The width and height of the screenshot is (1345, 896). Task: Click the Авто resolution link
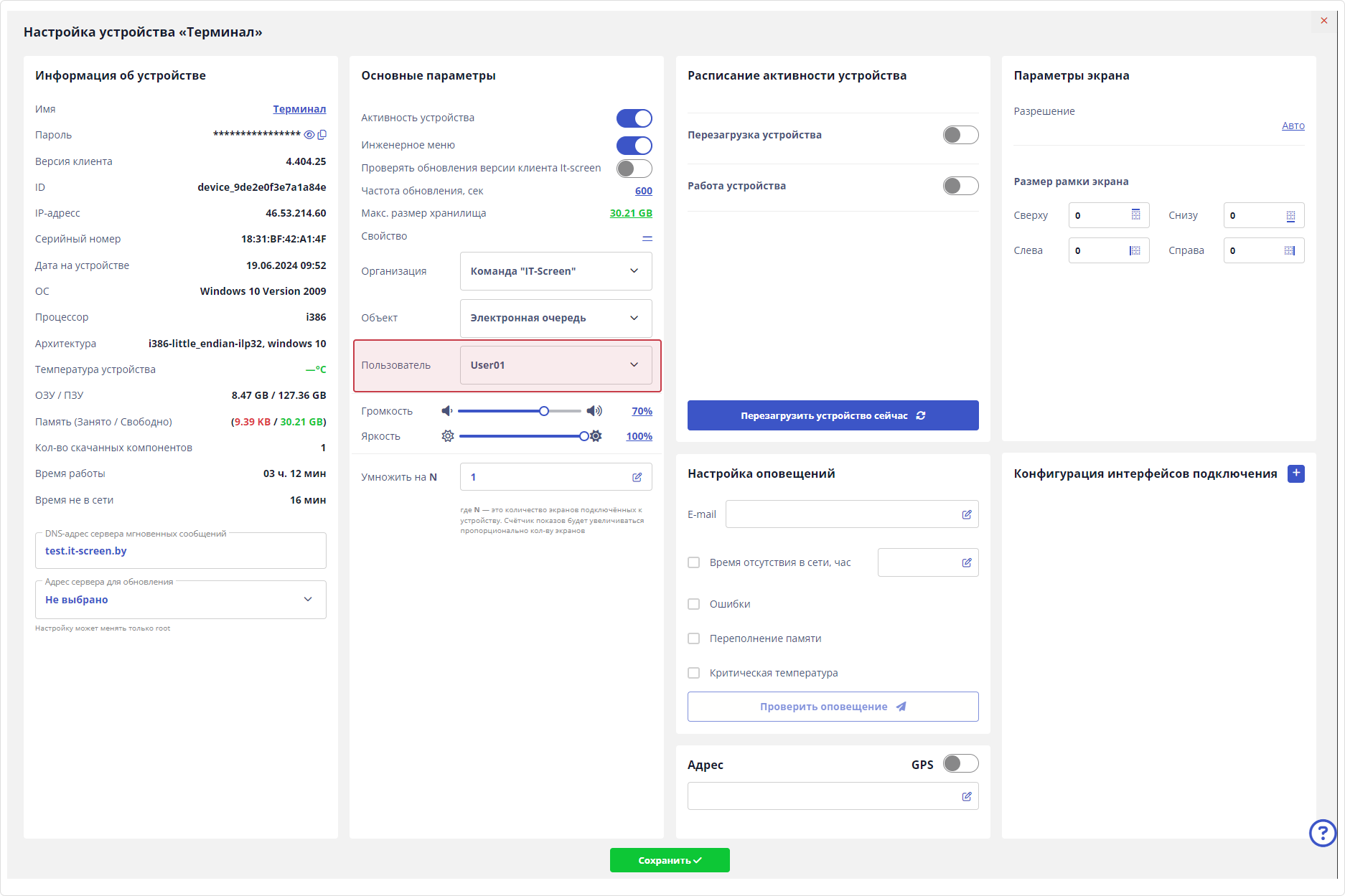coord(1293,126)
